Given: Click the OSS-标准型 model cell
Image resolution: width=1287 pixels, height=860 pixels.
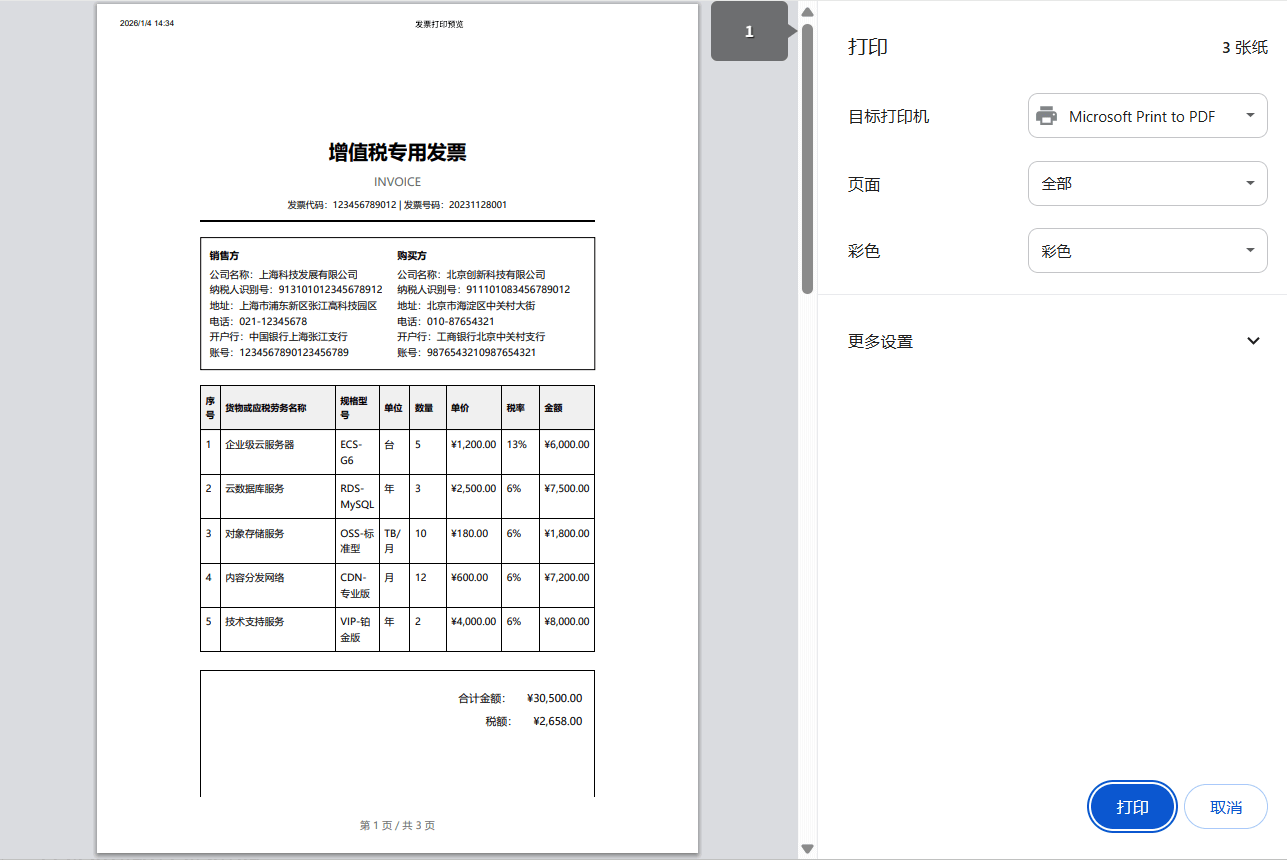Looking at the screenshot, I should pyautogui.click(x=357, y=541).
